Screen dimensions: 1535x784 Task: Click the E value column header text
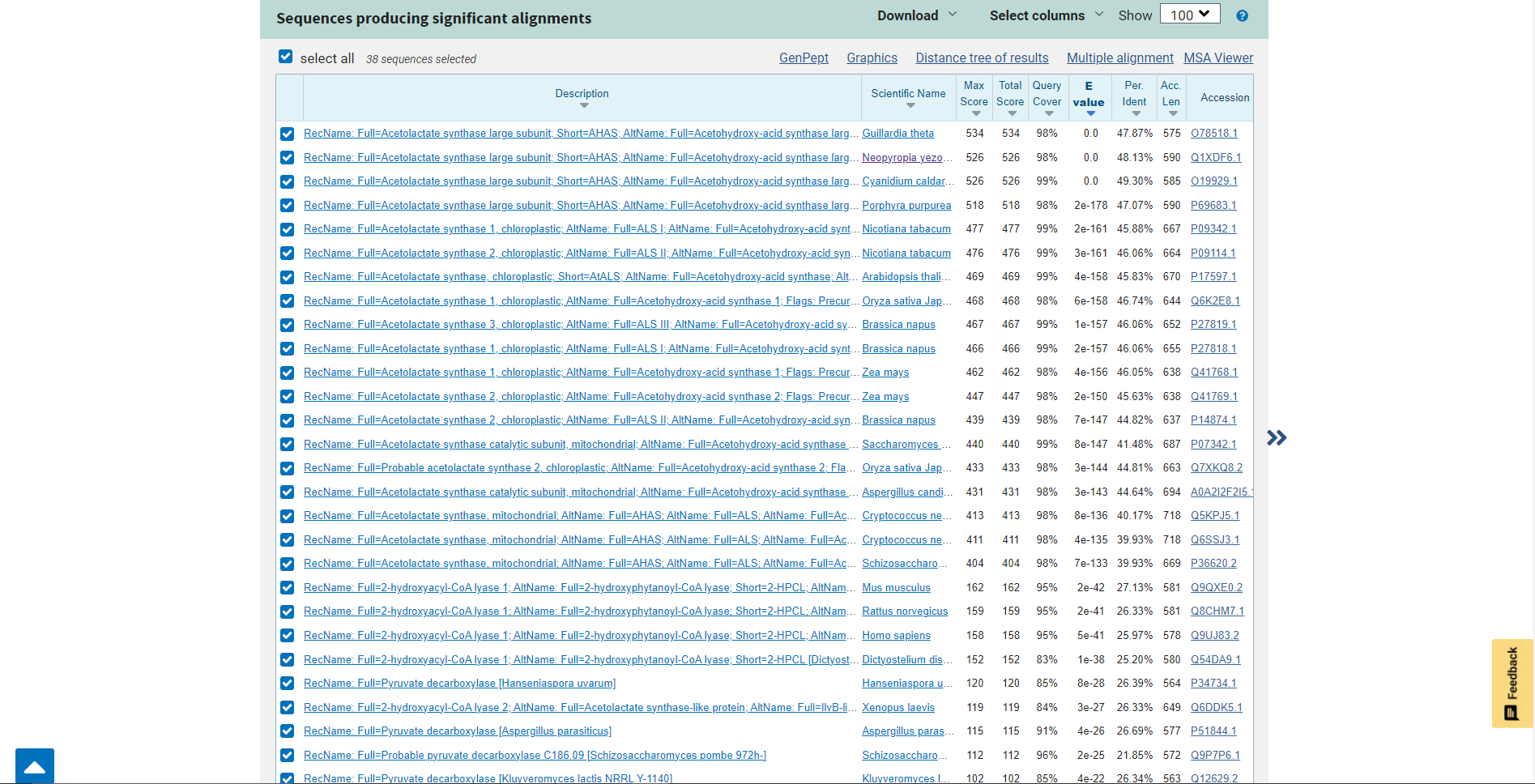point(1088,95)
